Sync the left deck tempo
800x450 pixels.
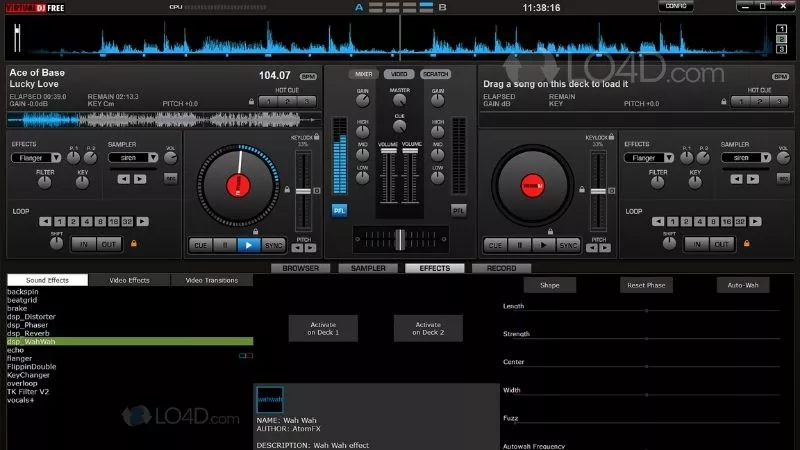click(273, 245)
